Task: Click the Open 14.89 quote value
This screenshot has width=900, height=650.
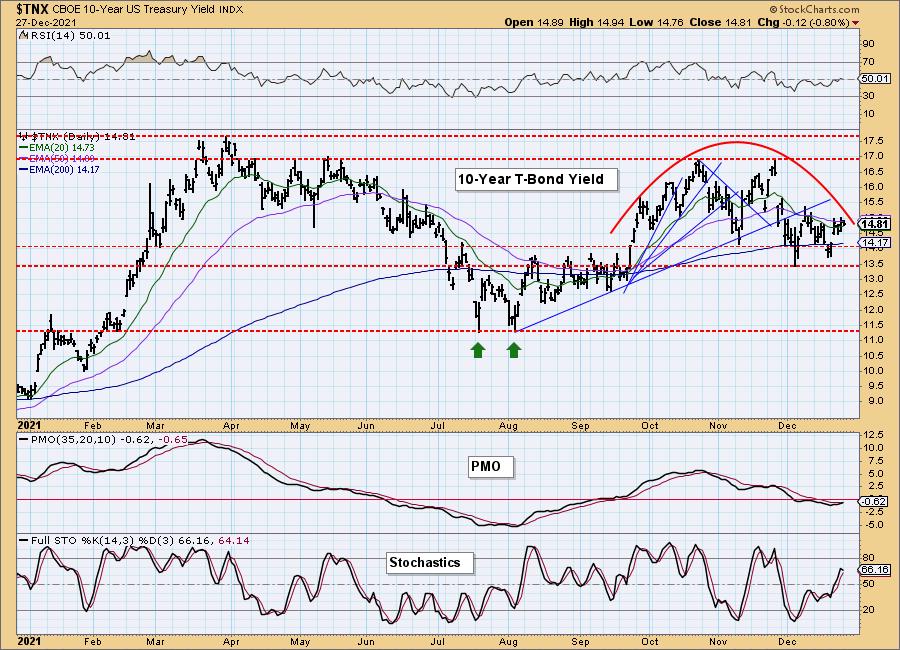Action: point(533,22)
